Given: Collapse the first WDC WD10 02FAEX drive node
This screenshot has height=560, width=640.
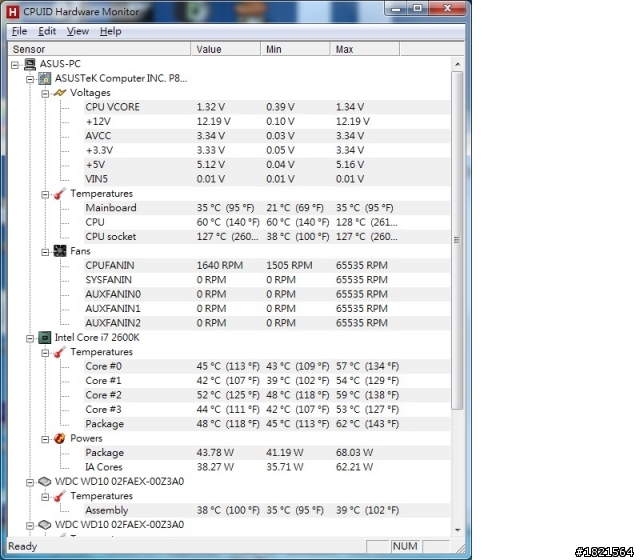Looking at the screenshot, I should [30, 482].
